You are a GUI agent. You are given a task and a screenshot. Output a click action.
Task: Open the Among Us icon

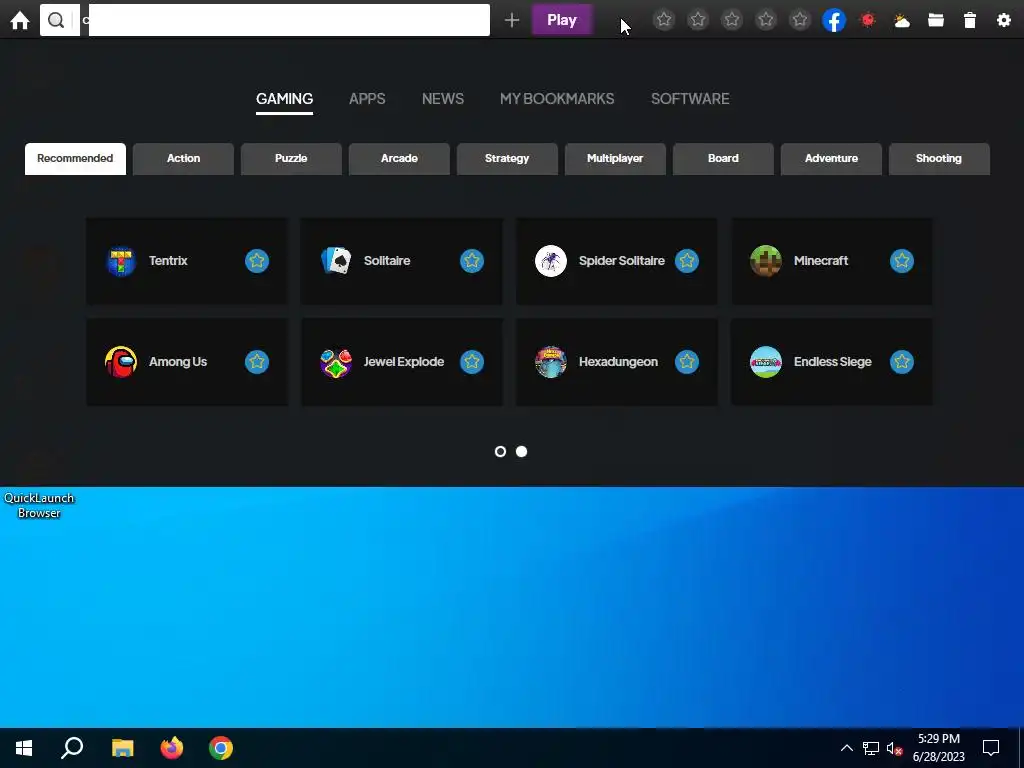tap(121, 362)
